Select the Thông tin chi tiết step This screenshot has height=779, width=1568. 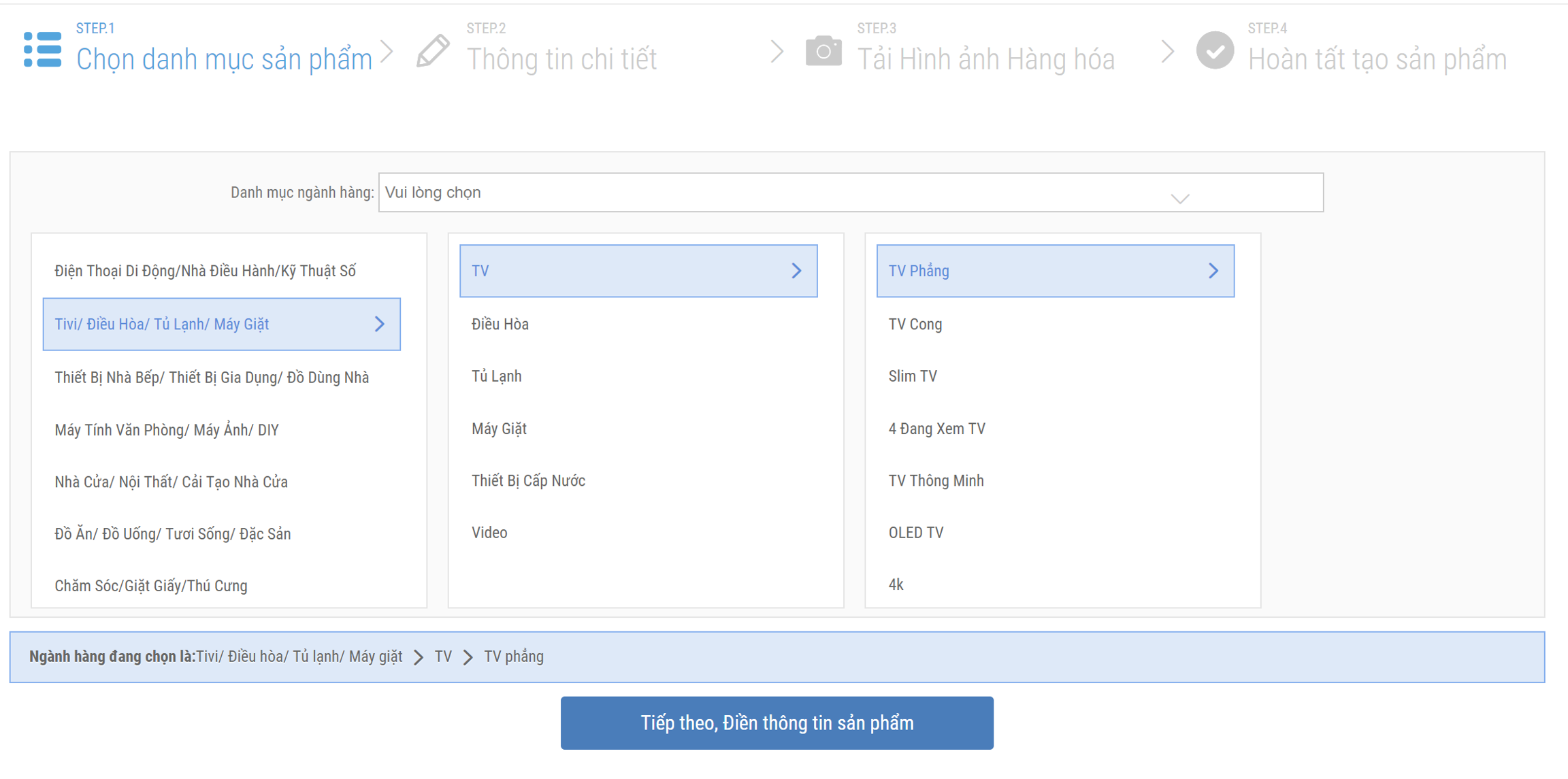point(561,59)
